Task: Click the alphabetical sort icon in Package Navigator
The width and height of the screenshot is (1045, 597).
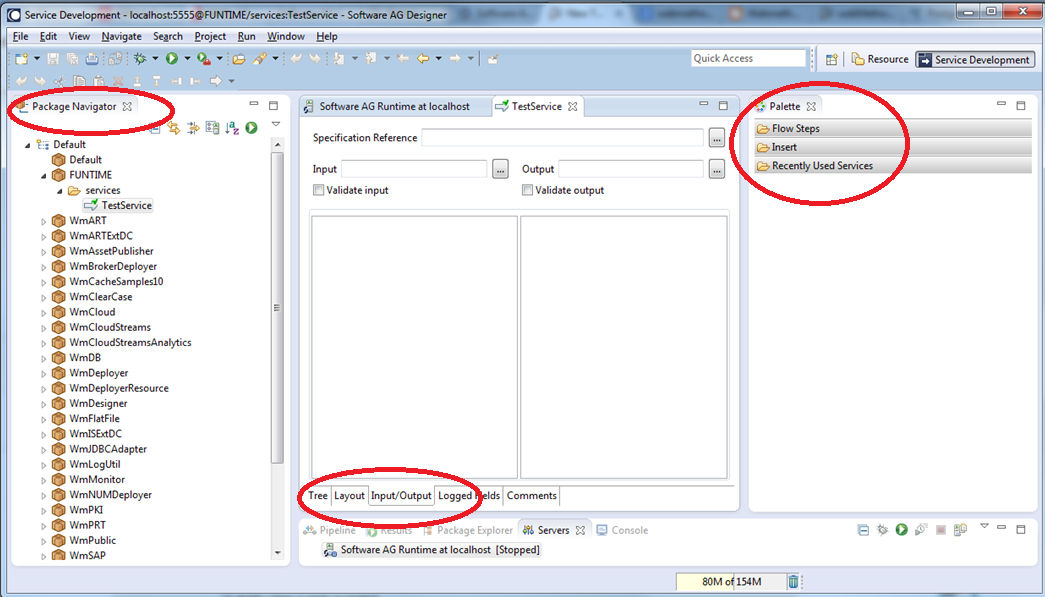Action: 231,127
